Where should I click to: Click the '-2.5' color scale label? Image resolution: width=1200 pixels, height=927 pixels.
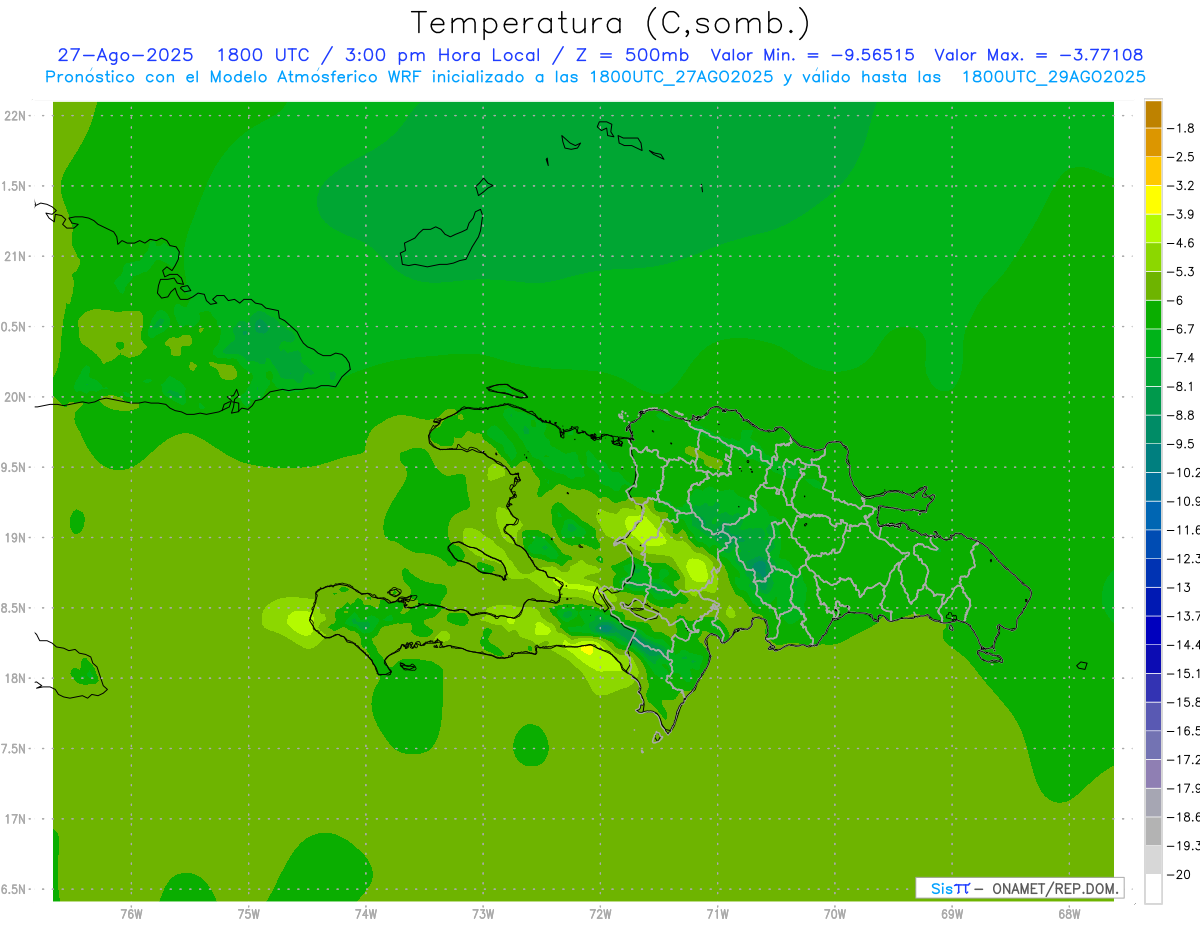1181,157
